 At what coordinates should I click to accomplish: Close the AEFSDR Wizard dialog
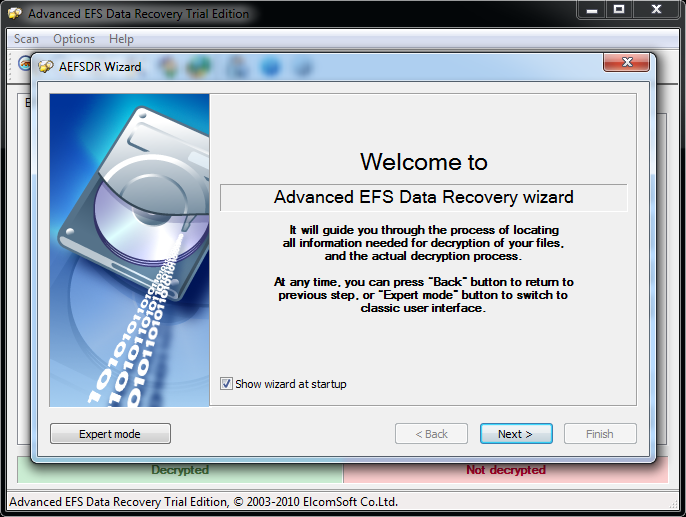point(627,63)
